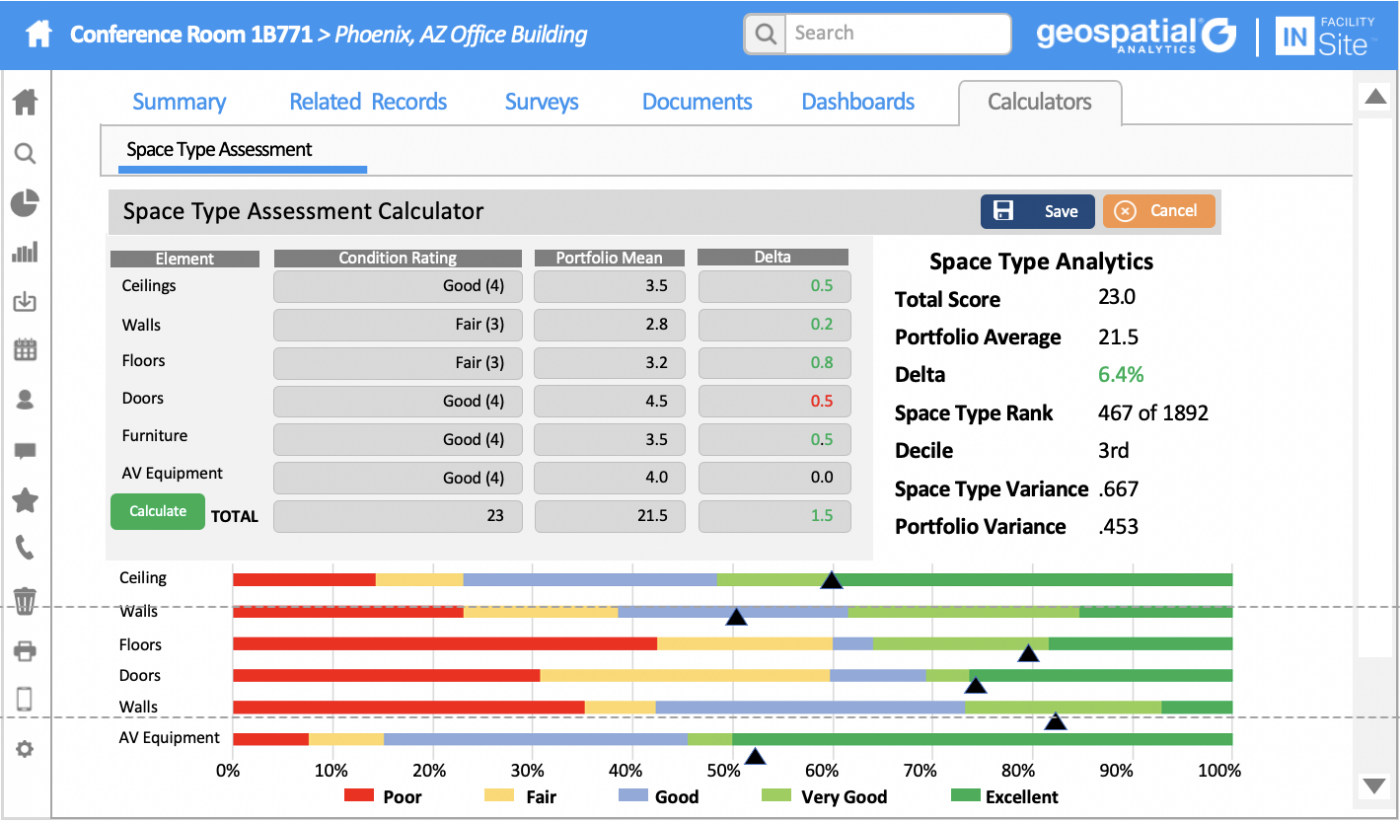1400x822 pixels.
Task: Open the Summary tab
Action: 179,102
